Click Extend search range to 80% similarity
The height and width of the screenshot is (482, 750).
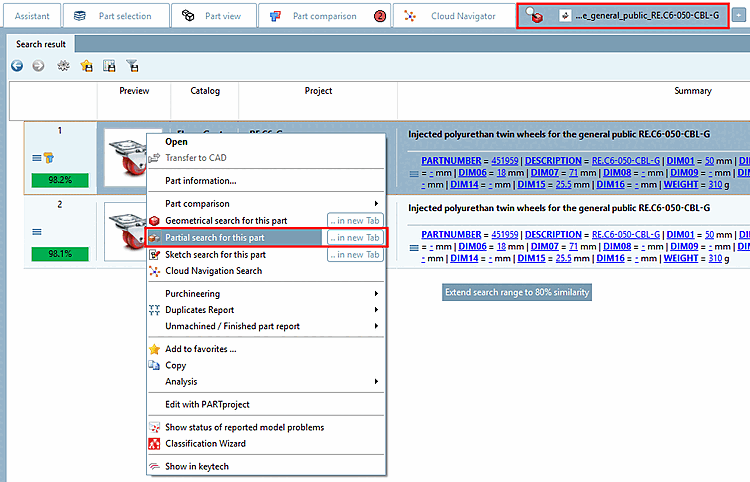[x=517, y=292]
